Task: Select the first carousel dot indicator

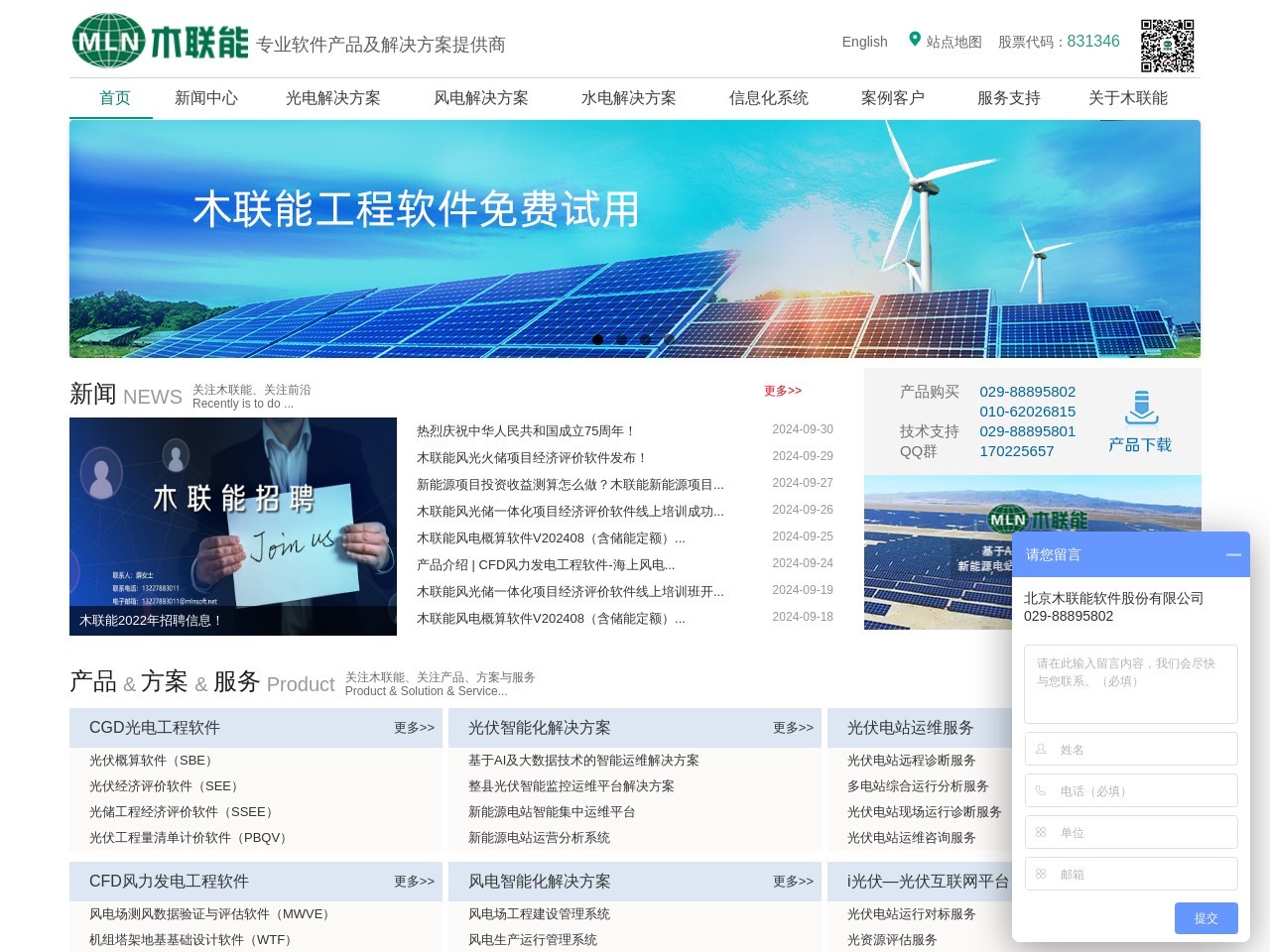Action: [597, 339]
